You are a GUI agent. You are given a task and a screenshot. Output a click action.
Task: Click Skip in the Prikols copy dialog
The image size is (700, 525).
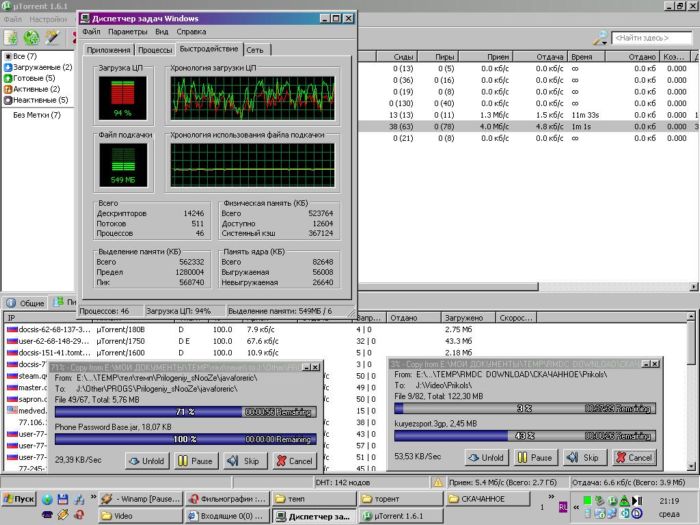tap(585, 458)
